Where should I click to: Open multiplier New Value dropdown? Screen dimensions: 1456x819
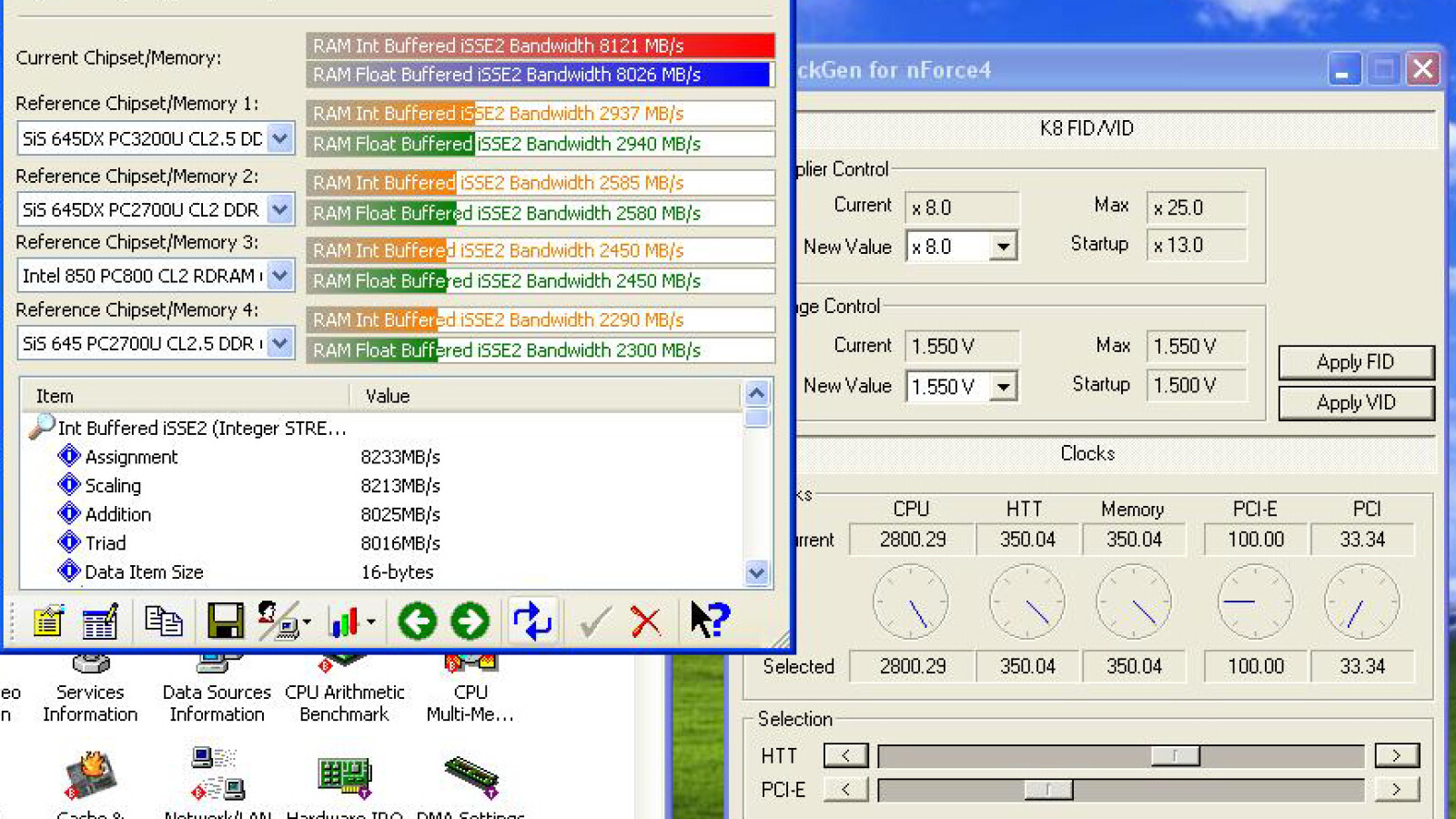[1003, 247]
